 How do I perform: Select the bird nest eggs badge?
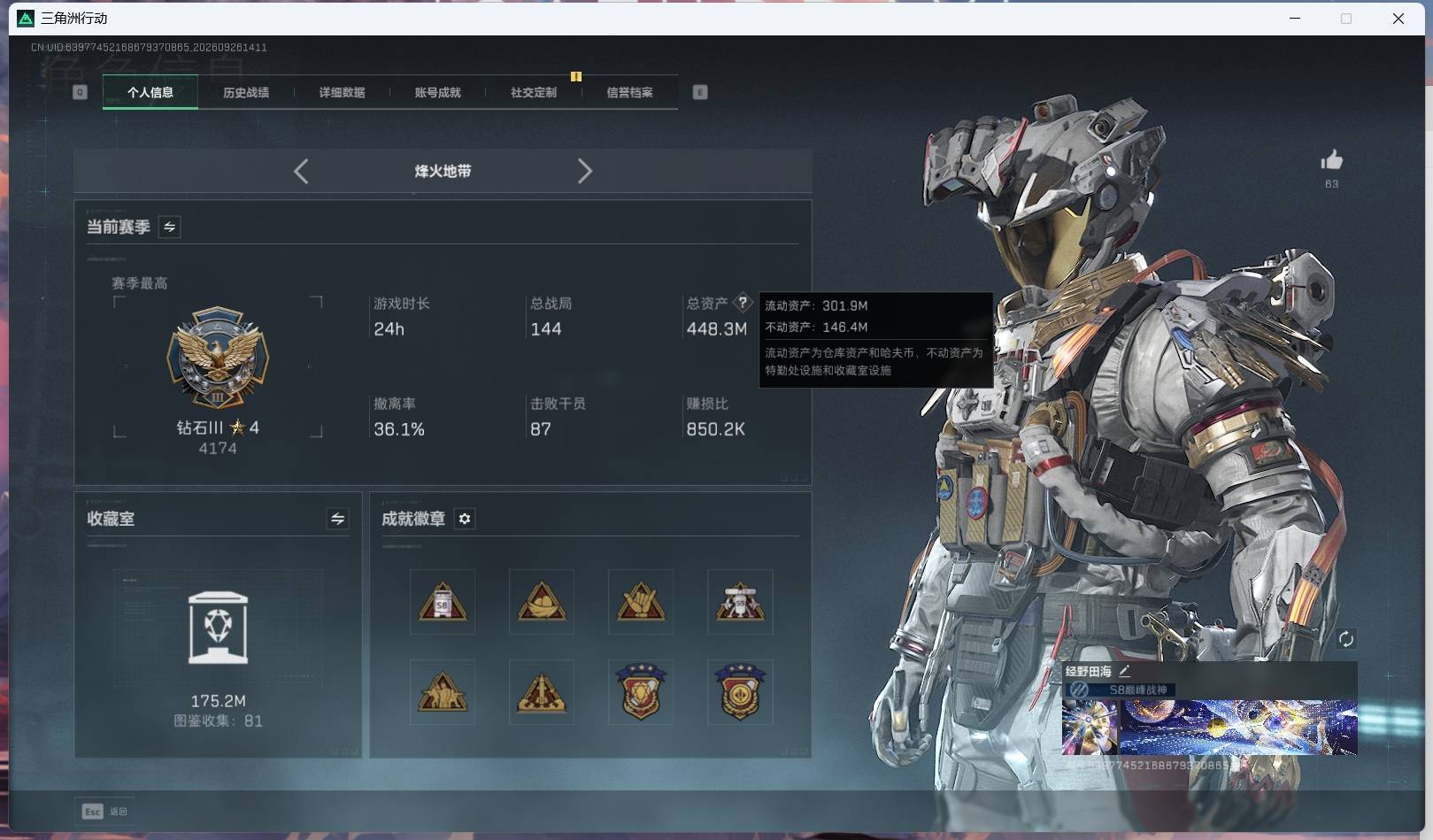(x=542, y=602)
